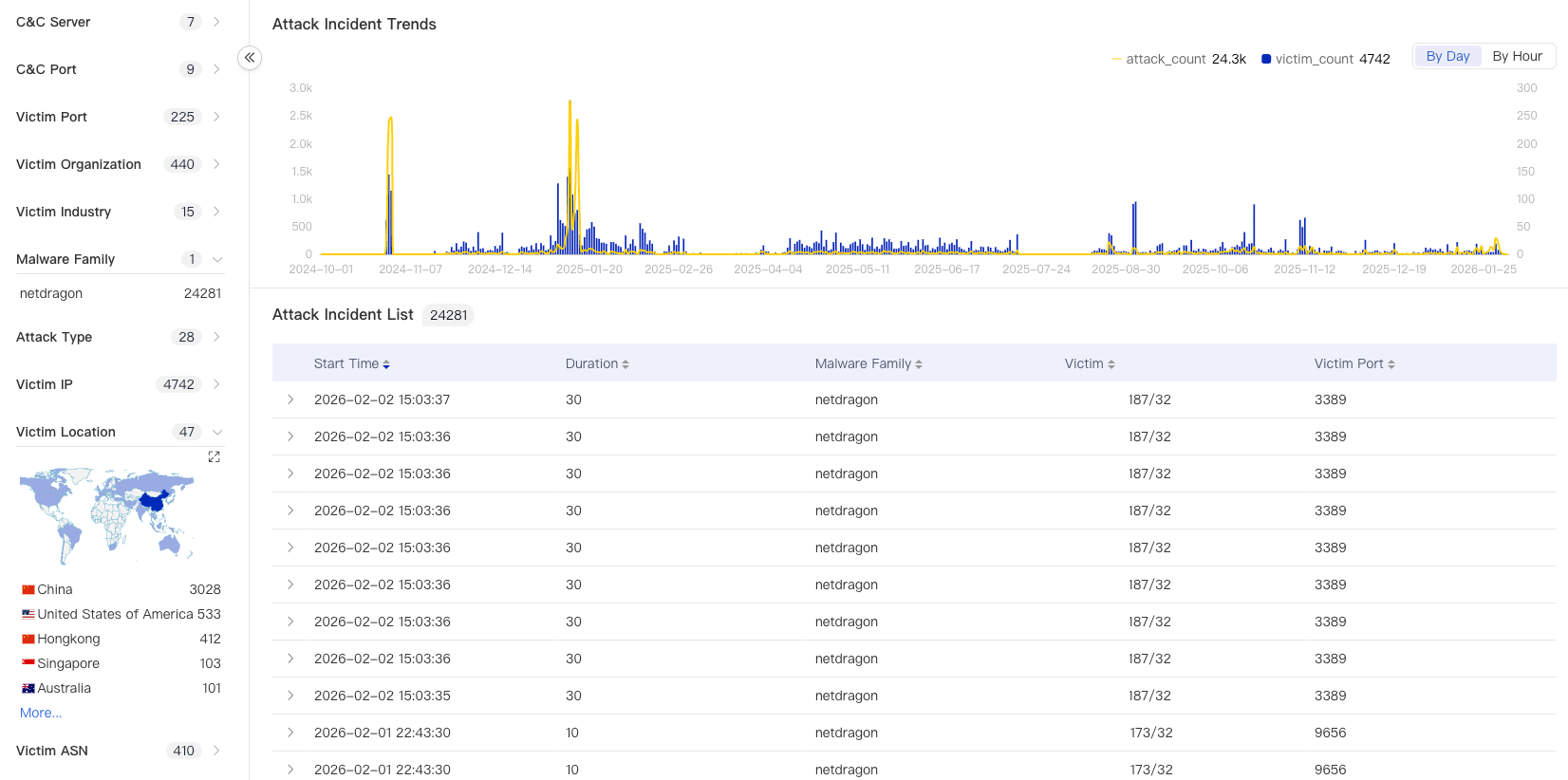Open the C&C Server filter arrow
This screenshot has width=1568, height=780.
tap(216, 22)
